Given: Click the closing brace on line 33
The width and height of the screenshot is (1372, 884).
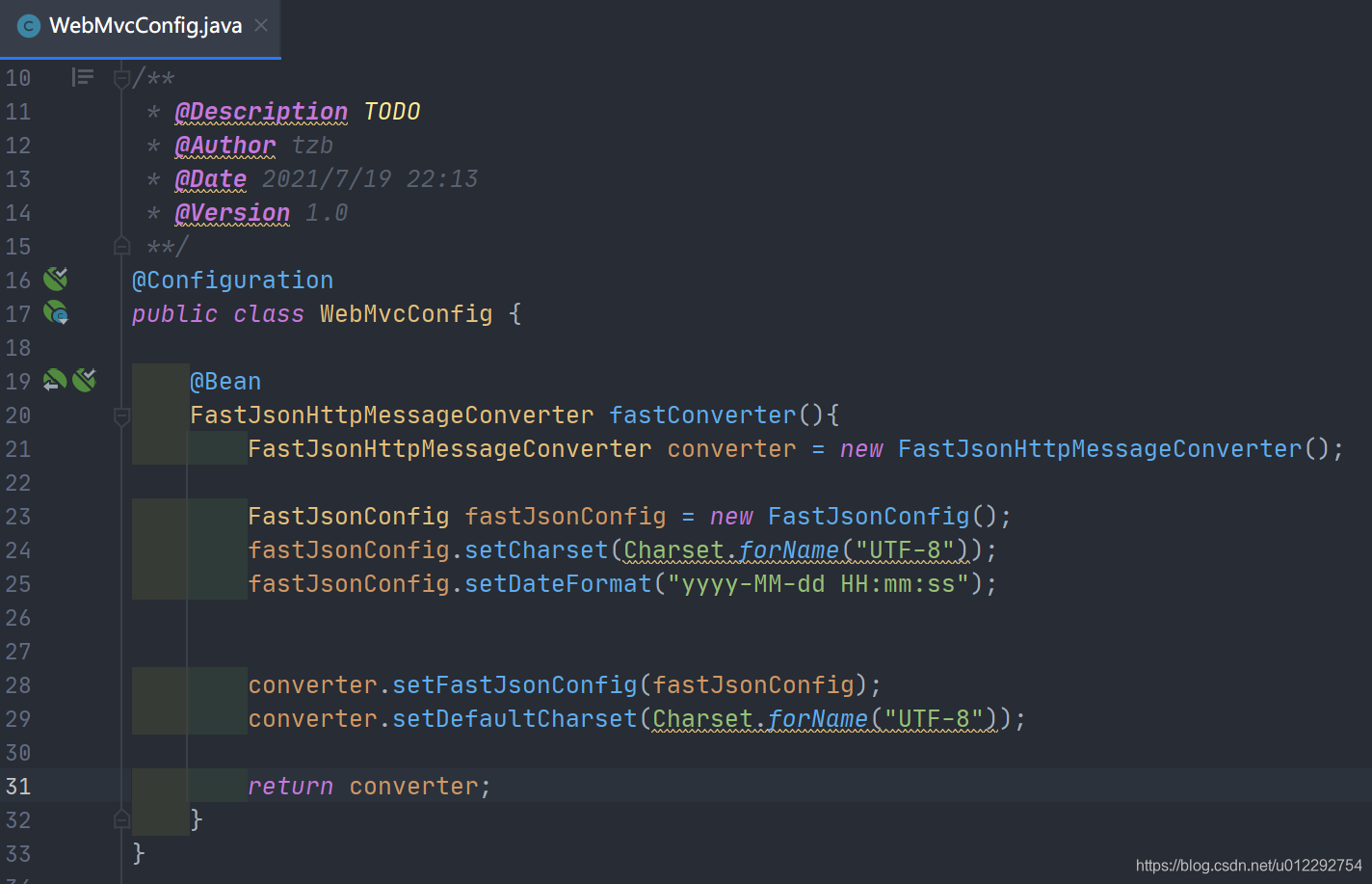Looking at the screenshot, I should tap(139, 853).
